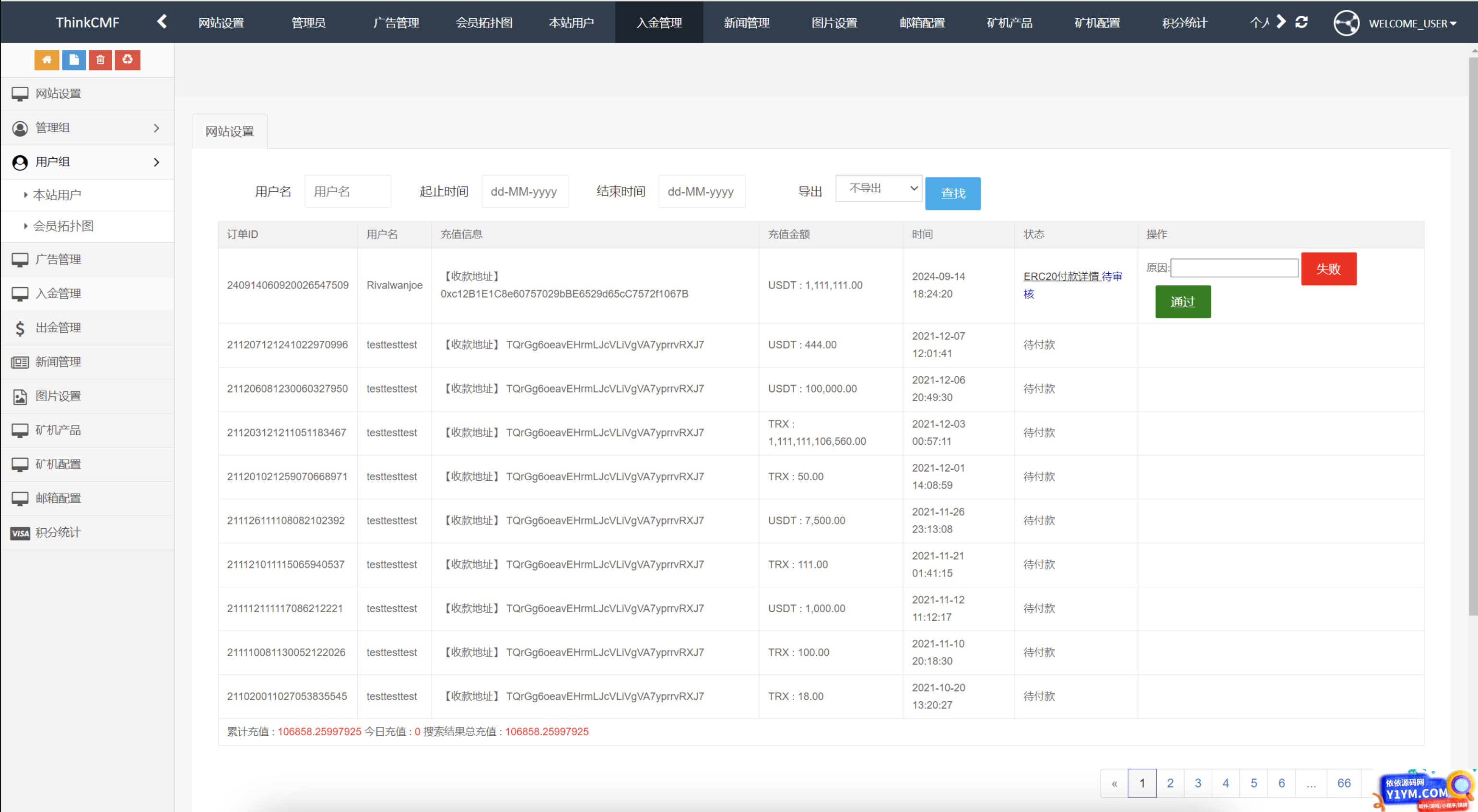The height and width of the screenshot is (812, 1478).
Task: Click the red recycle icon button
Action: (x=128, y=59)
